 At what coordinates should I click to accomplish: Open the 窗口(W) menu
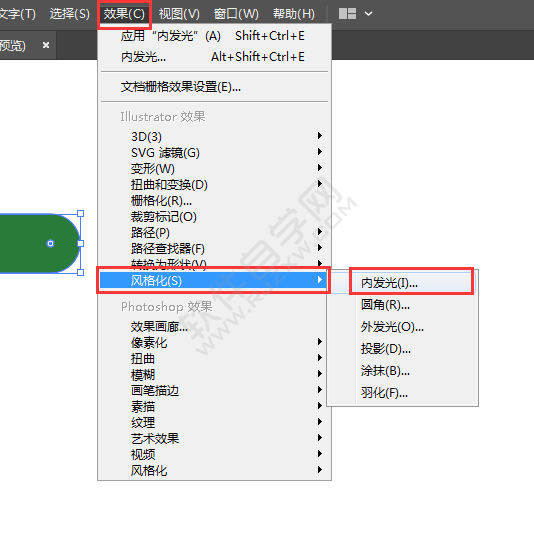tap(236, 14)
